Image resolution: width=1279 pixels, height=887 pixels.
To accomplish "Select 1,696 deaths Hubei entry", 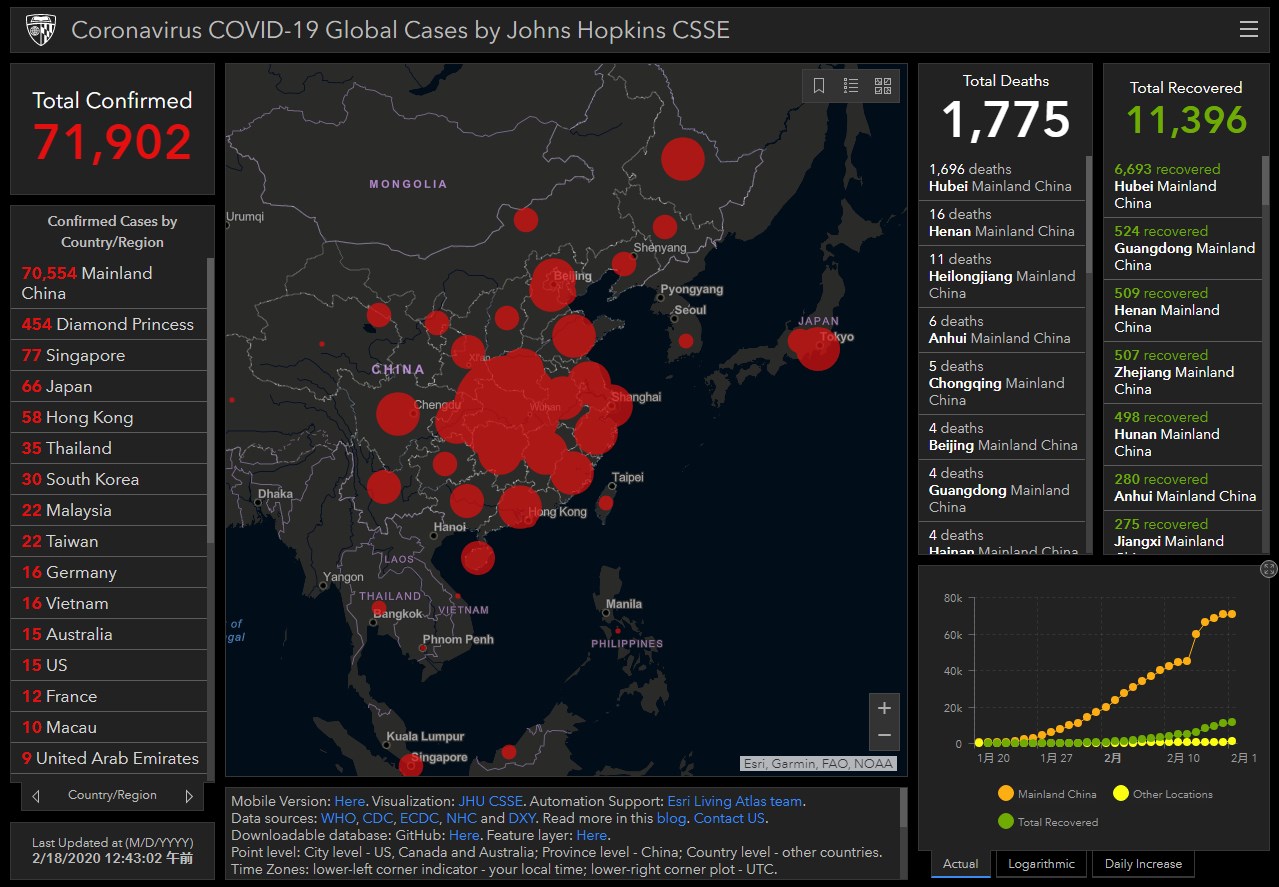I will pyautogui.click(x=1002, y=178).
